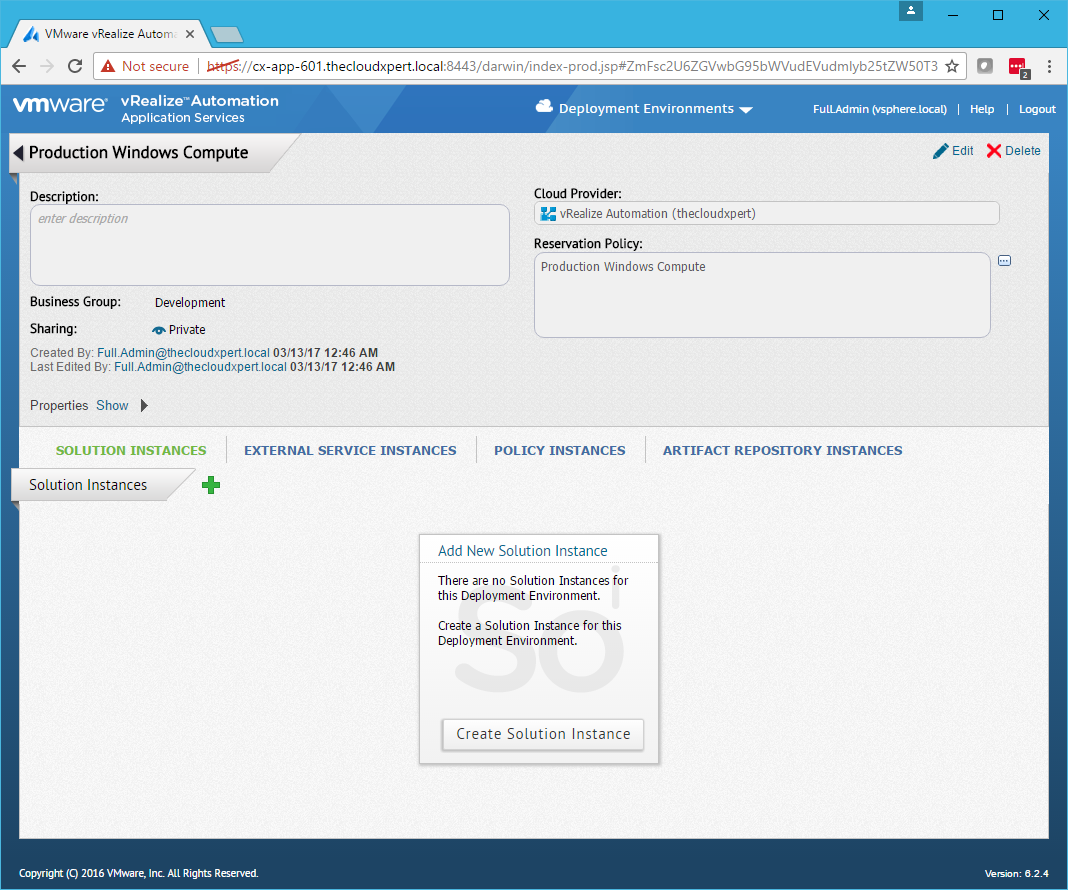Click the Reservation Policy field
1068x890 pixels.
[761, 295]
